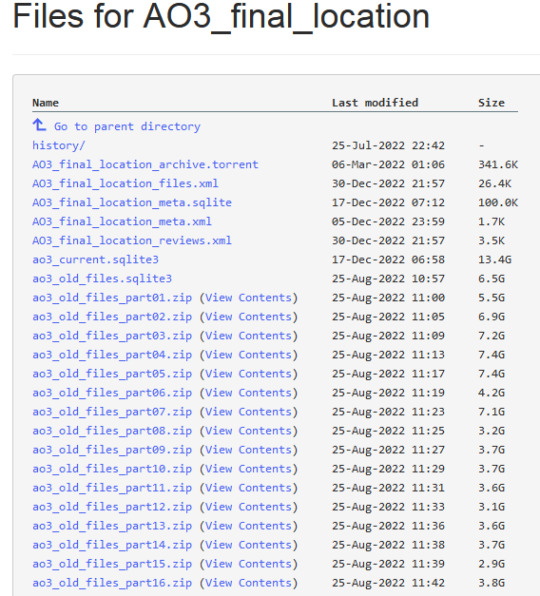
Task: View Contents of ao3_old_files_part03.zip
Action: click(249, 336)
